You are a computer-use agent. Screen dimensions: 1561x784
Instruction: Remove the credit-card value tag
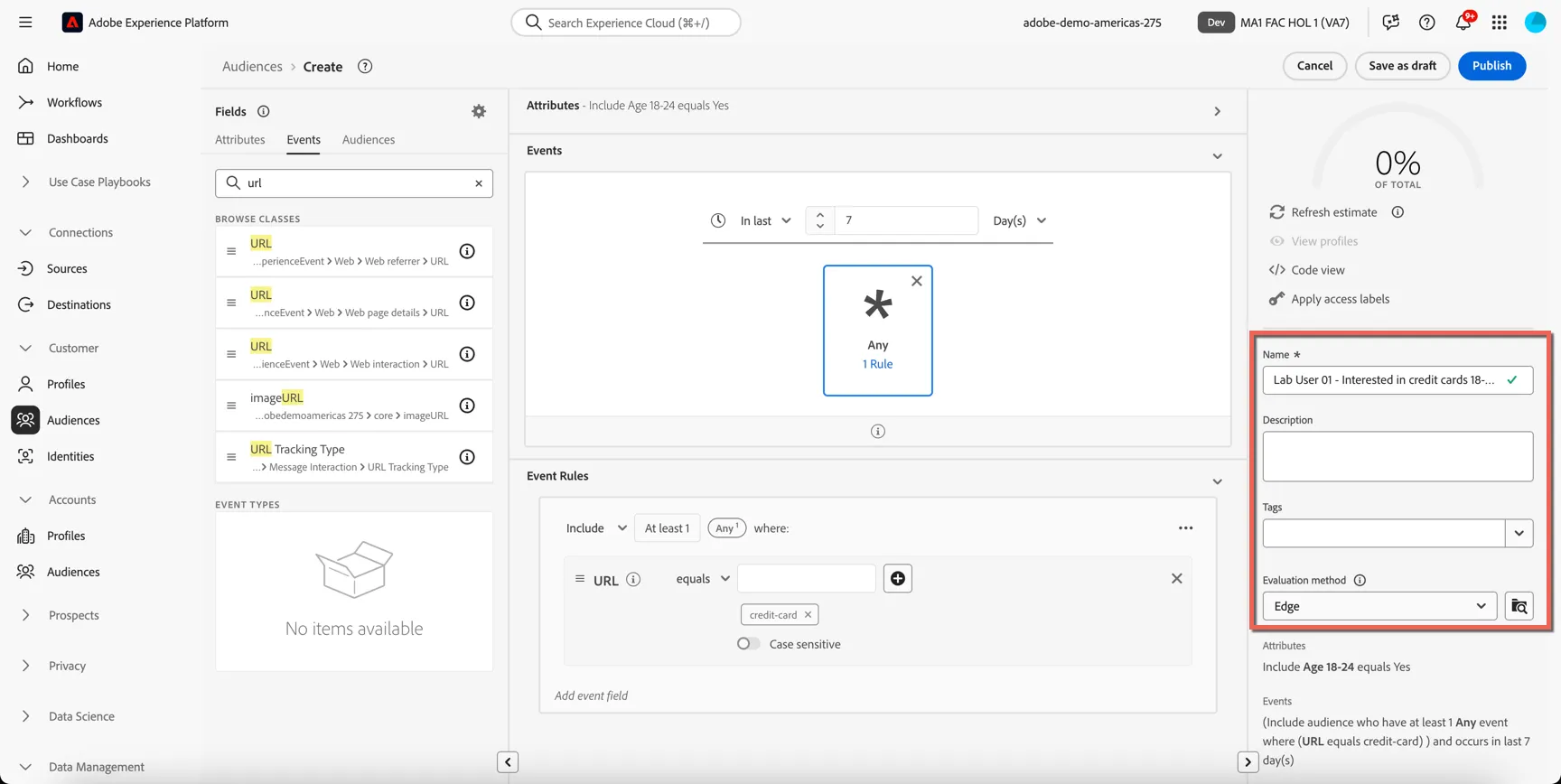click(809, 615)
